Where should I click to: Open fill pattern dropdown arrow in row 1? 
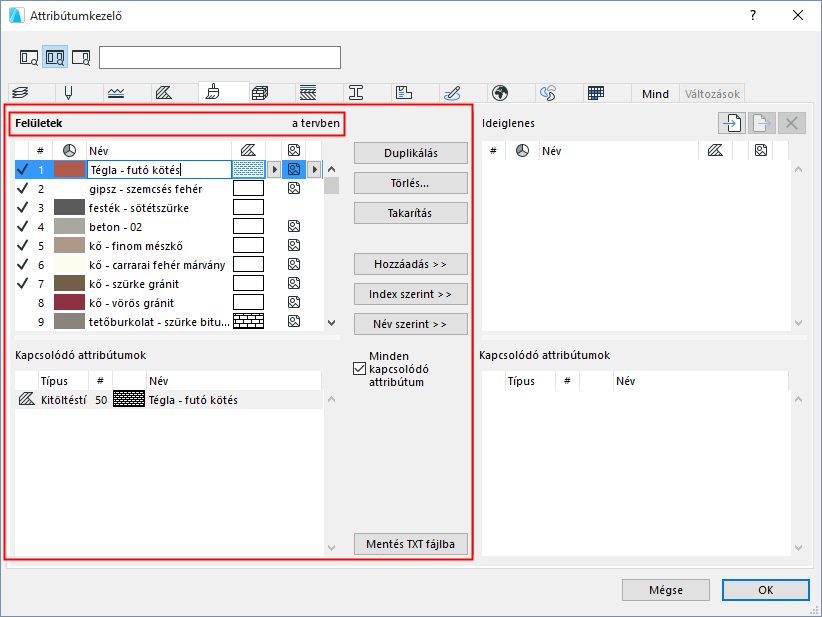coord(274,169)
